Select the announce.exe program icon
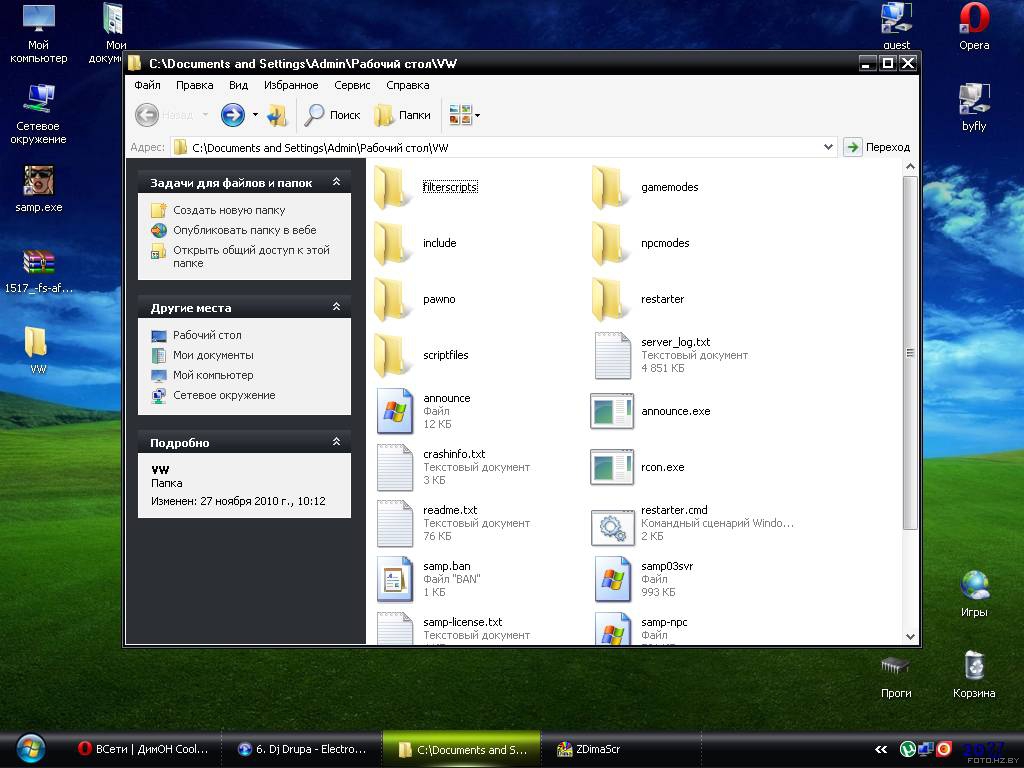The height and width of the screenshot is (768, 1024). pyautogui.click(x=612, y=411)
